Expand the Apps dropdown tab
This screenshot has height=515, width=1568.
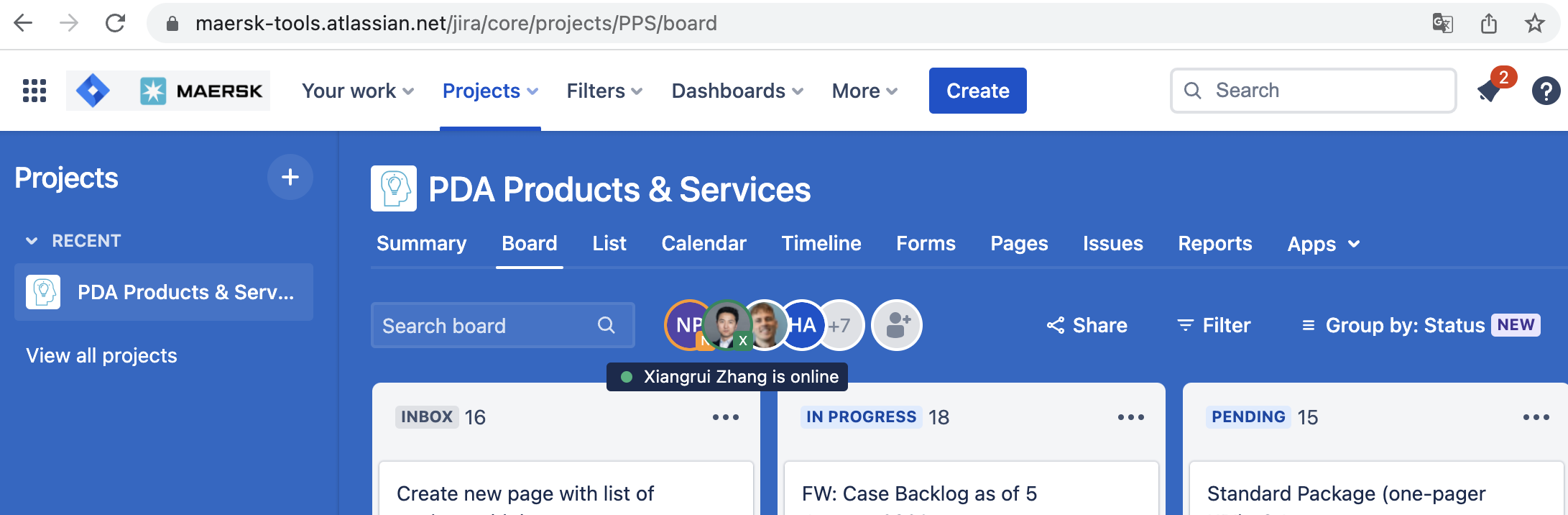[x=1324, y=244]
